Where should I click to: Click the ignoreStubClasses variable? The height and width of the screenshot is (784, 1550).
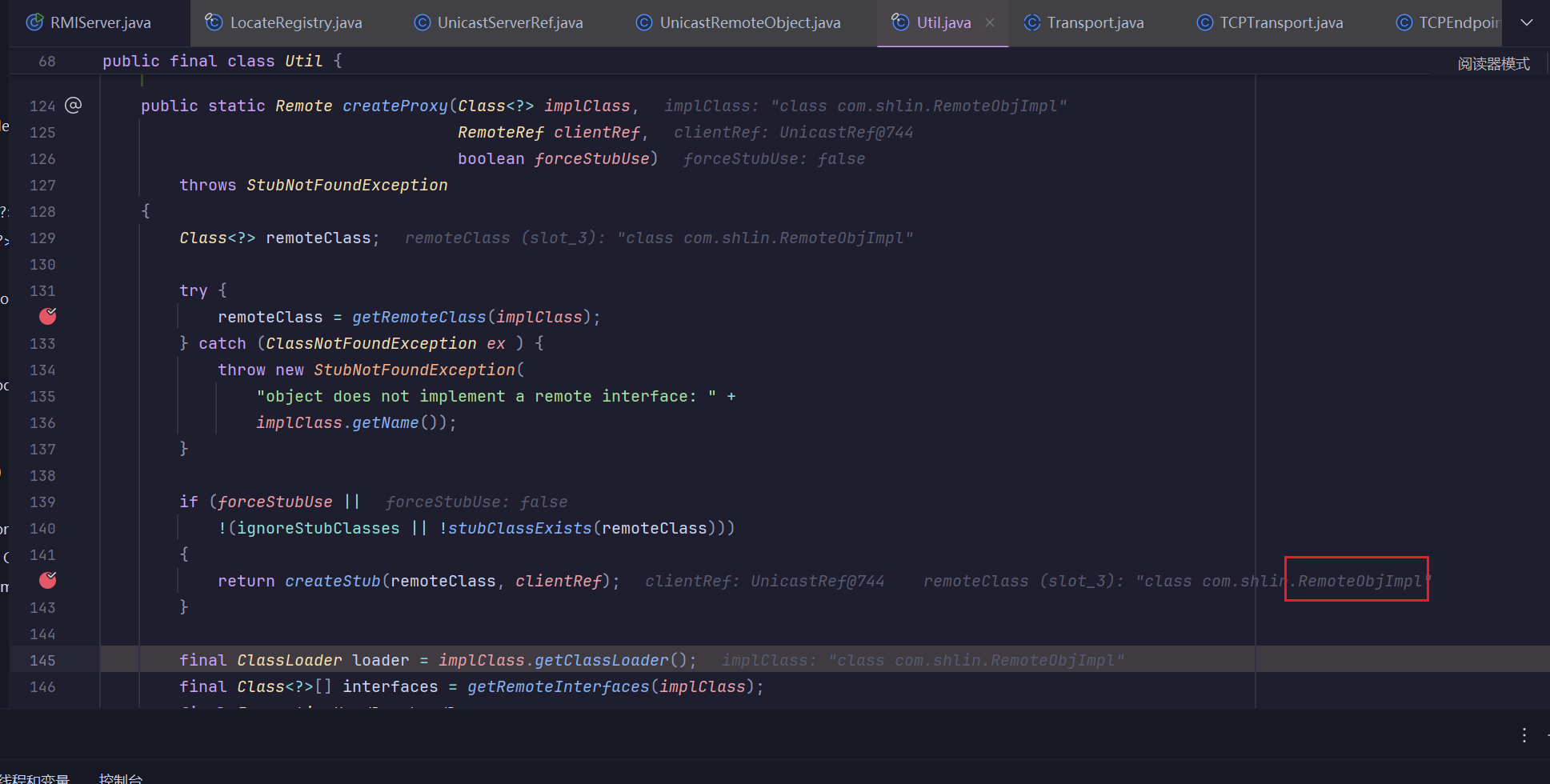(x=318, y=528)
